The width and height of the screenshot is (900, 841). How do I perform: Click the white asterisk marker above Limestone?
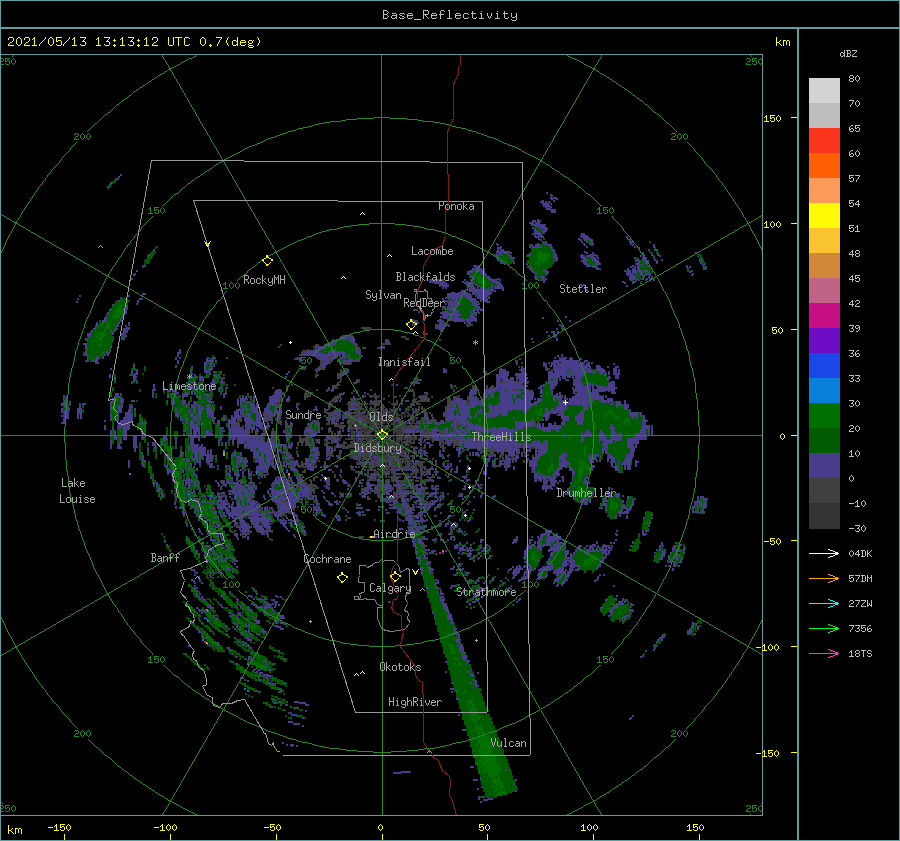pyautogui.click(x=189, y=377)
